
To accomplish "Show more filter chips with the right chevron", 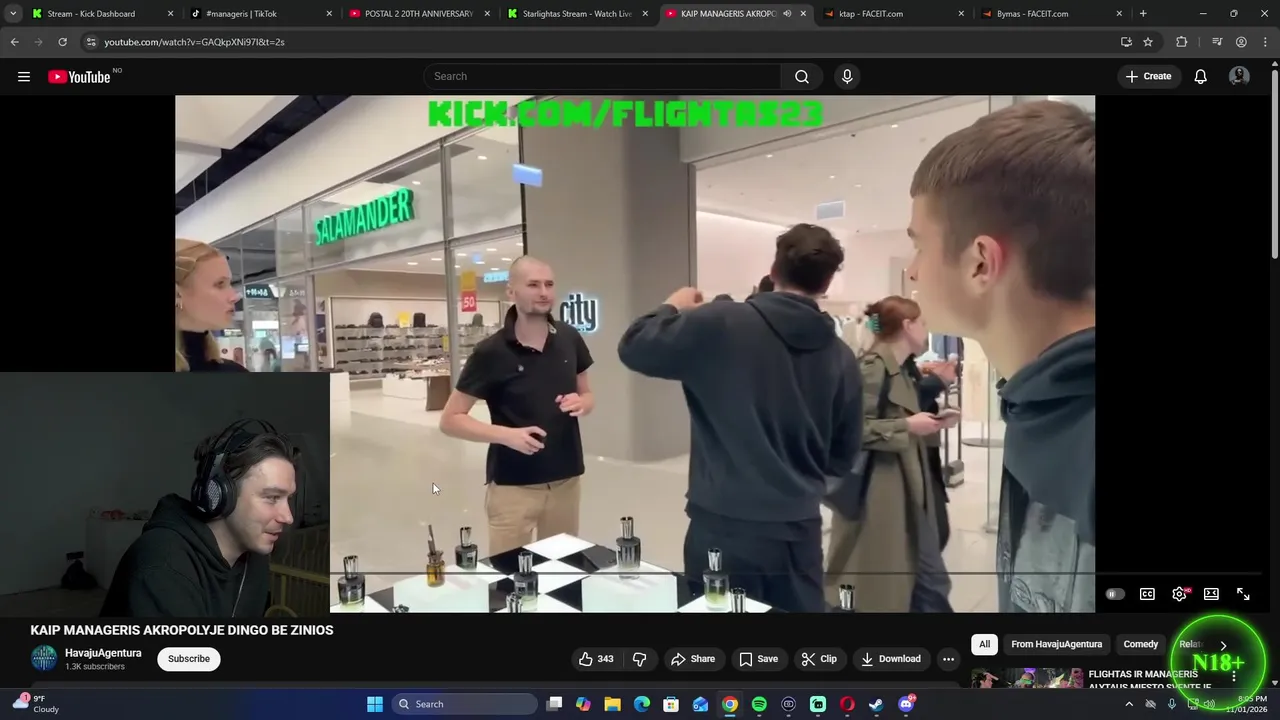I will tap(1223, 645).
